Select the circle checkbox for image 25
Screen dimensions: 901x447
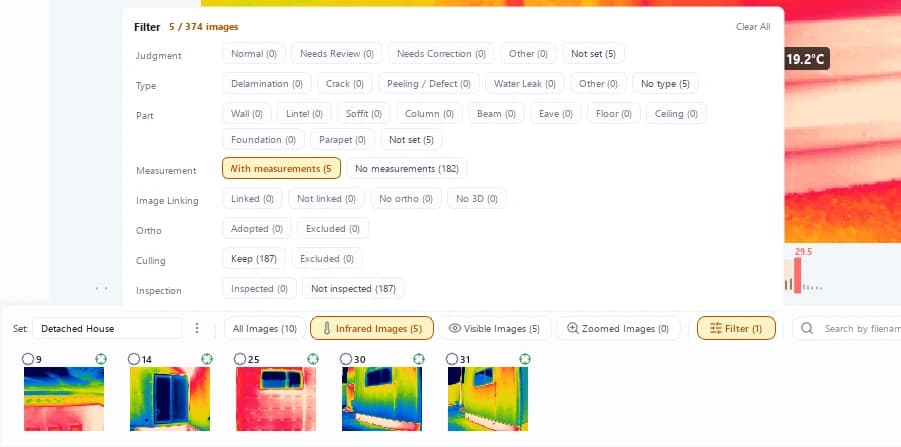pos(240,359)
